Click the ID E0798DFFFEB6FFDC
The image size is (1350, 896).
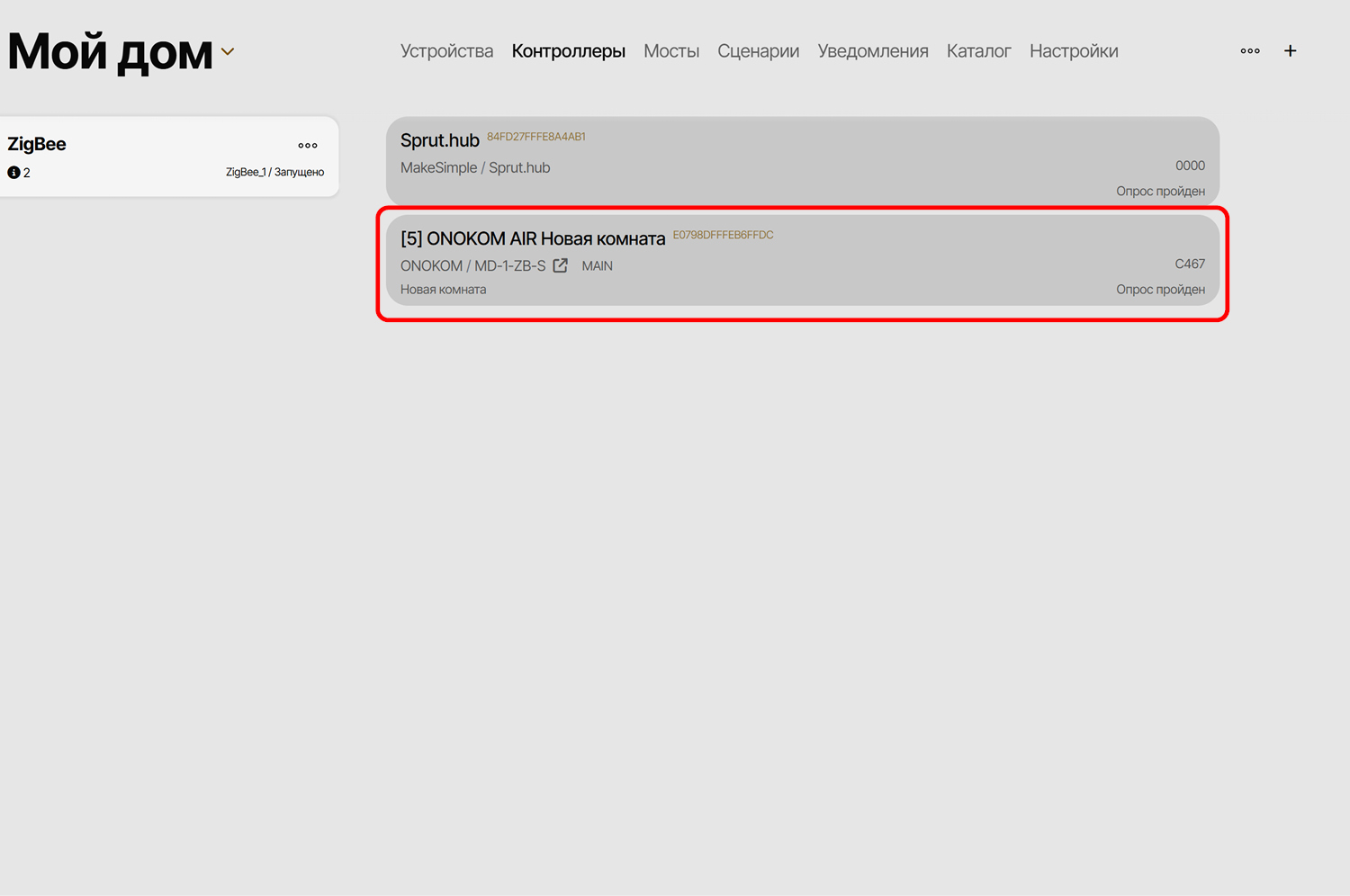(724, 235)
